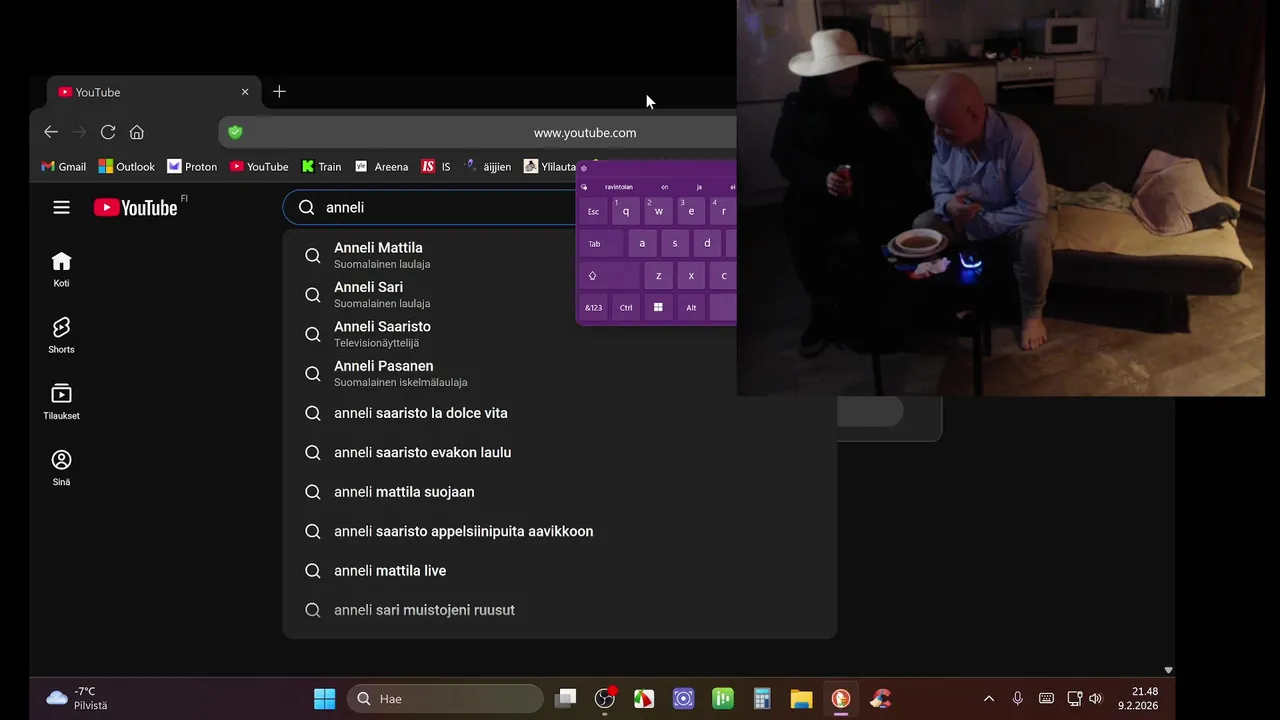The width and height of the screenshot is (1280, 720).
Task: Open Calculator from the taskbar
Action: coord(762,698)
